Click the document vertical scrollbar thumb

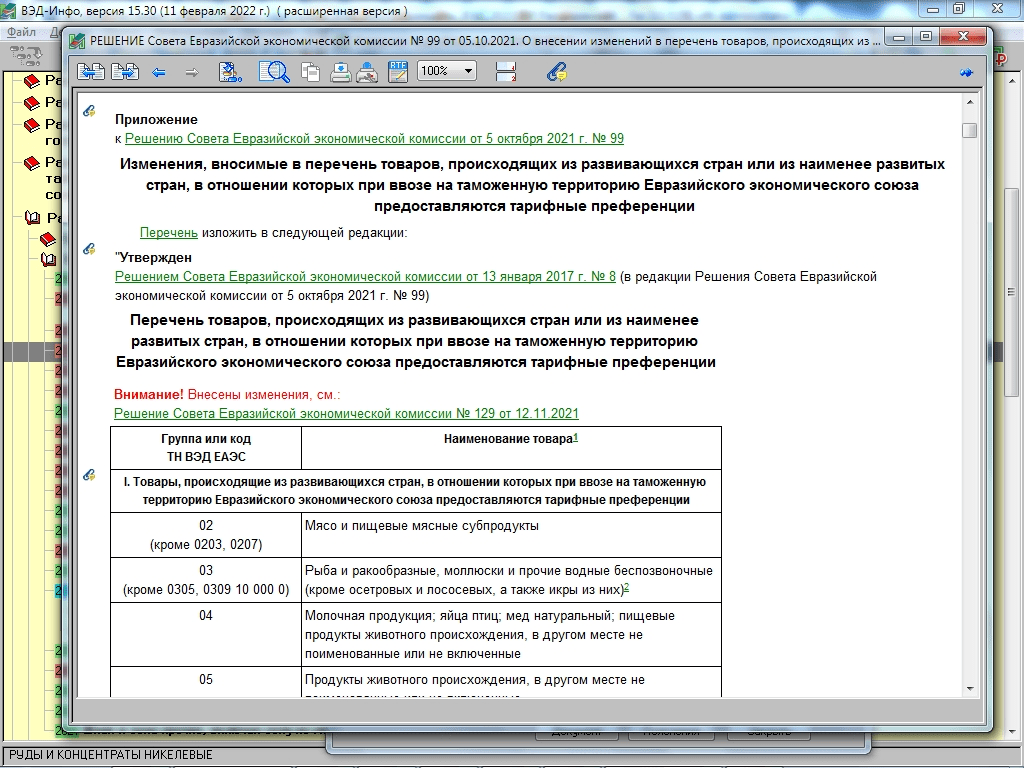click(x=970, y=130)
